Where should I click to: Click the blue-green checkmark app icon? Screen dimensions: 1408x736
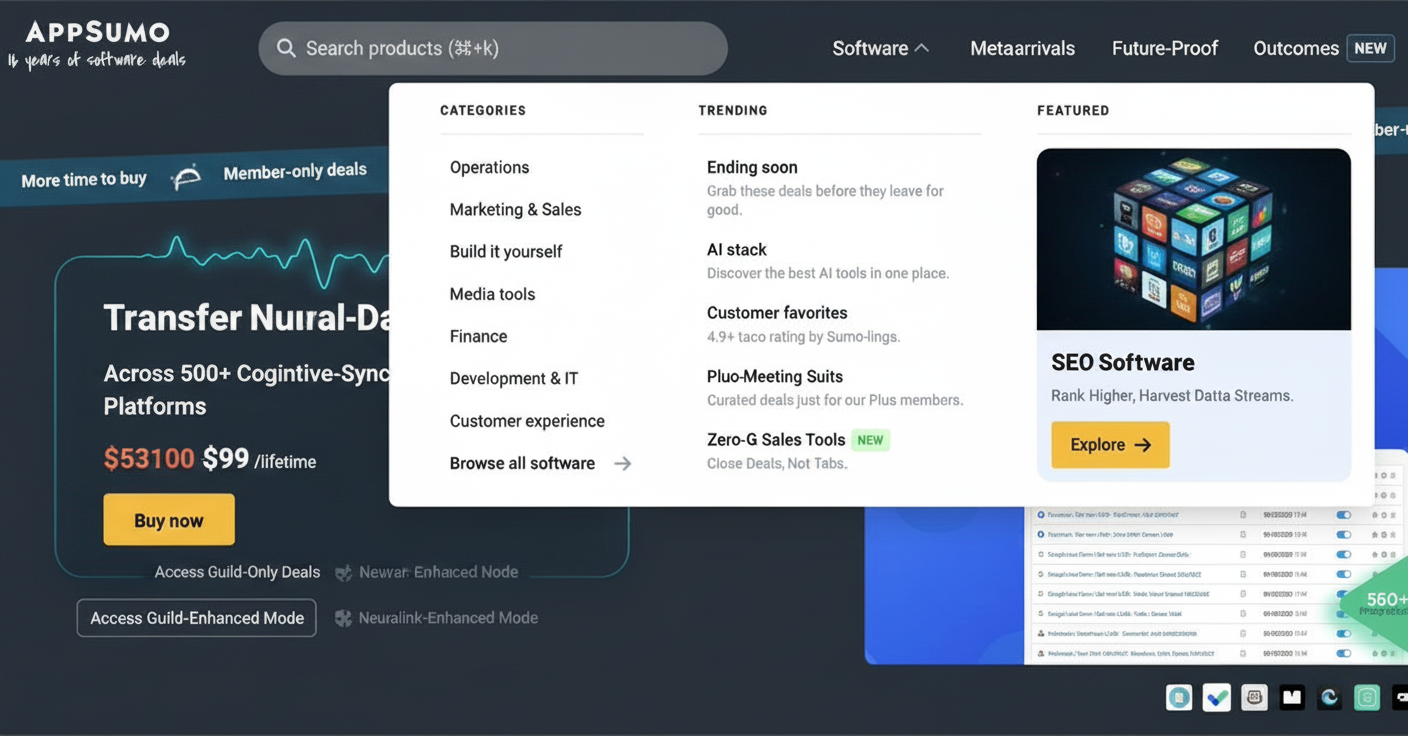1216,697
